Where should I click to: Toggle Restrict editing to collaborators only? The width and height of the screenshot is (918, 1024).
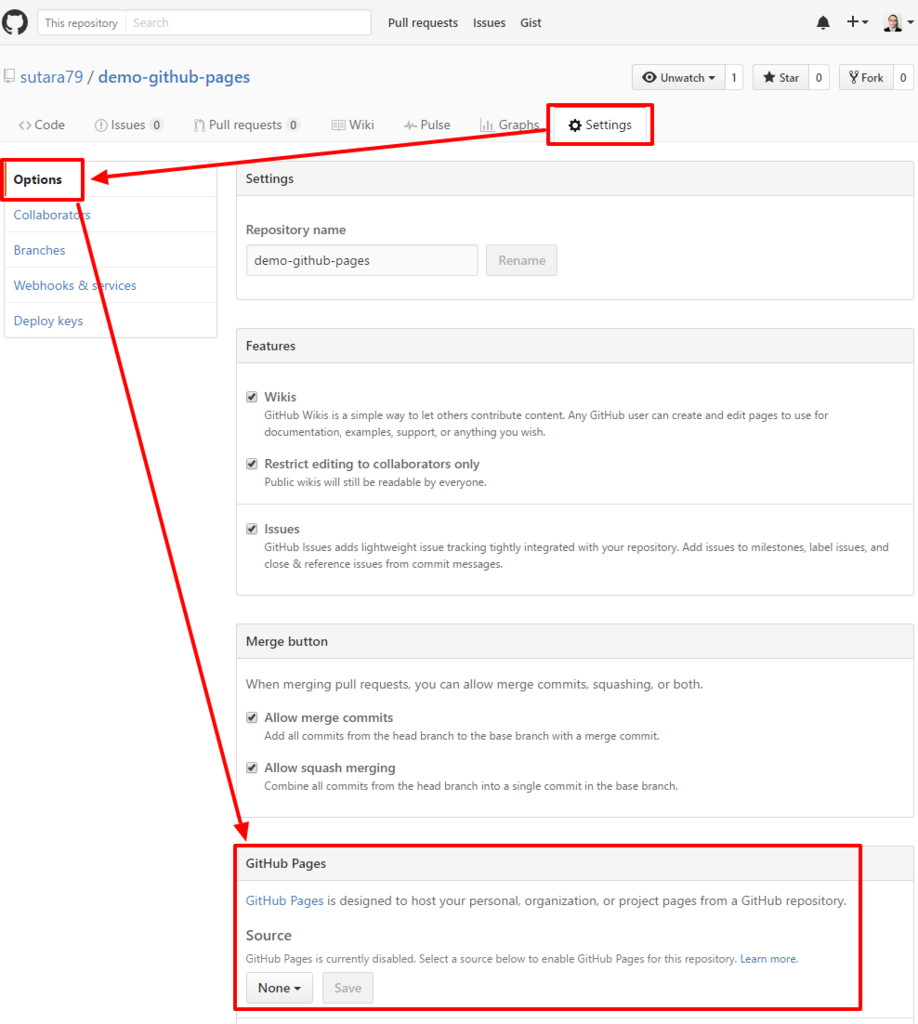(252, 464)
